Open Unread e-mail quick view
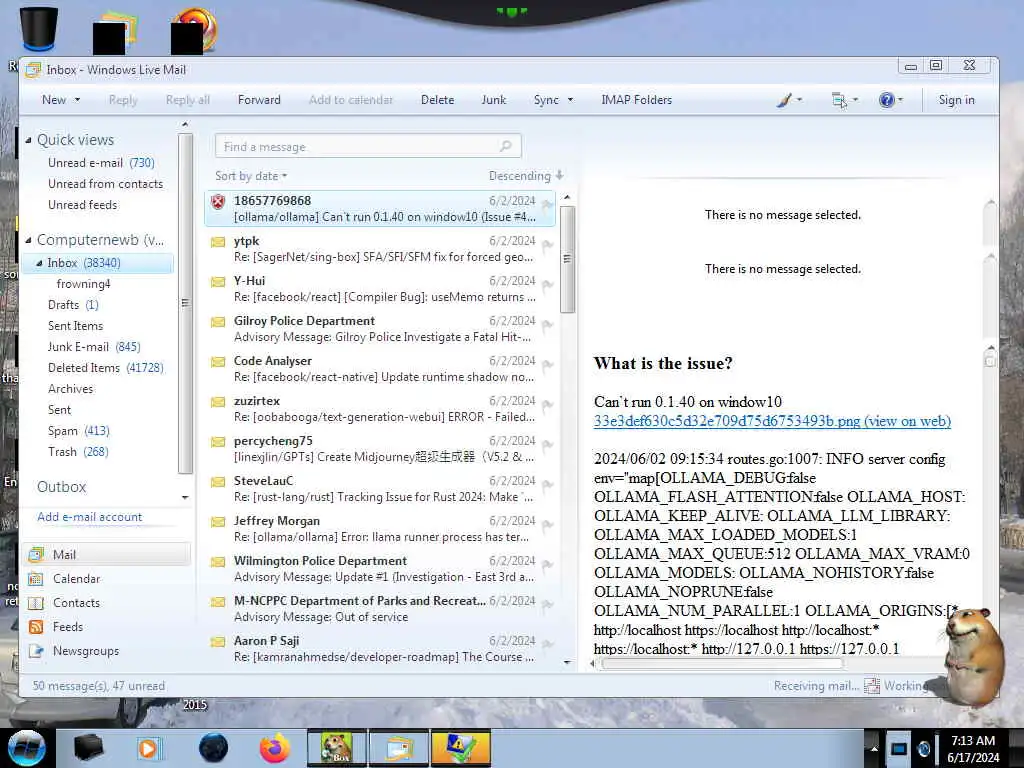The width and height of the screenshot is (1024, 768). [101, 163]
